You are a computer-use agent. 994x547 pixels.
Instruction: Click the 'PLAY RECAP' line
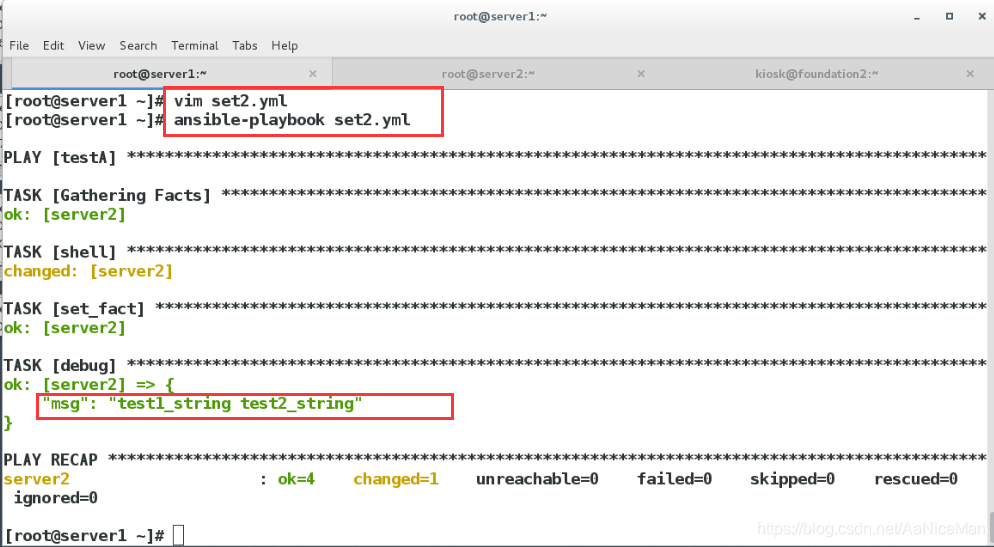tap(494, 460)
